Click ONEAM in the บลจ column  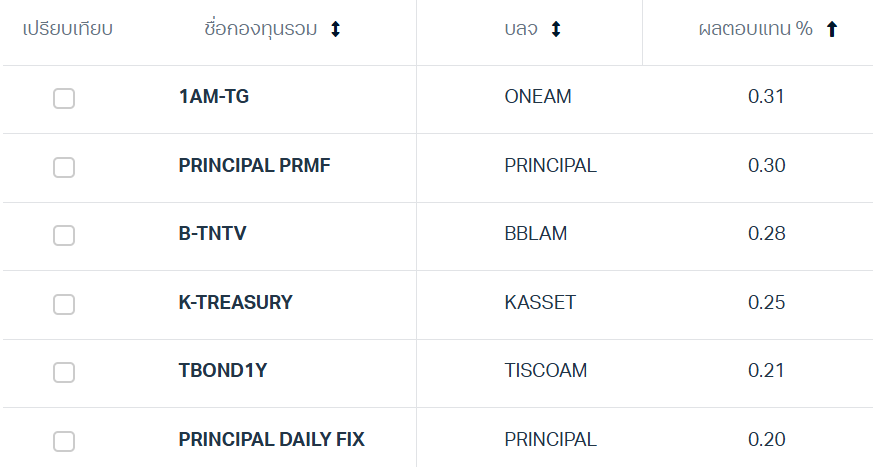point(538,97)
